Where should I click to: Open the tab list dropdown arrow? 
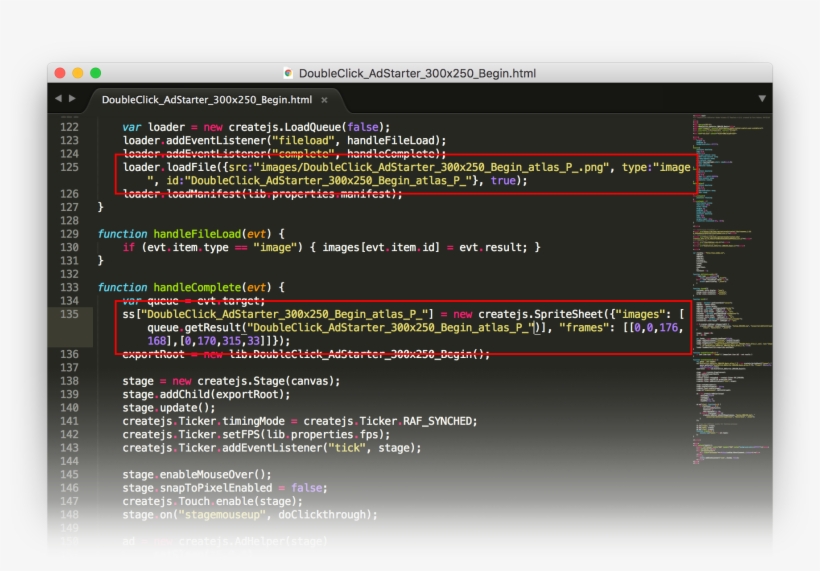762,99
